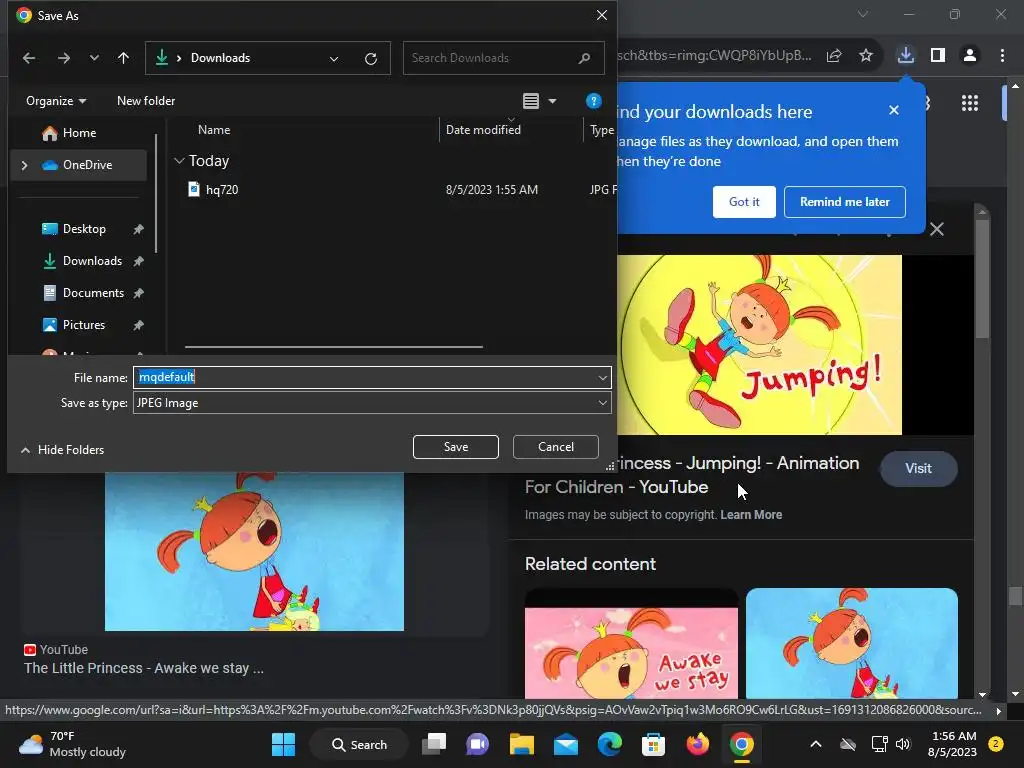Screen dimensions: 1024x768
Task: Sort files by Name column
Action: pos(214,130)
